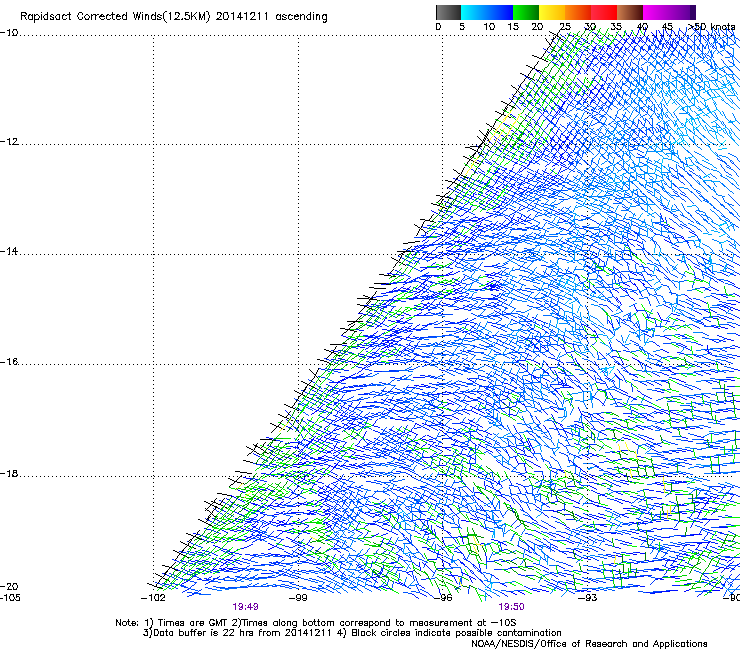Select the red 30–35 knots legend segment
Viewport: 740px width, 650px height.
(604, 12)
